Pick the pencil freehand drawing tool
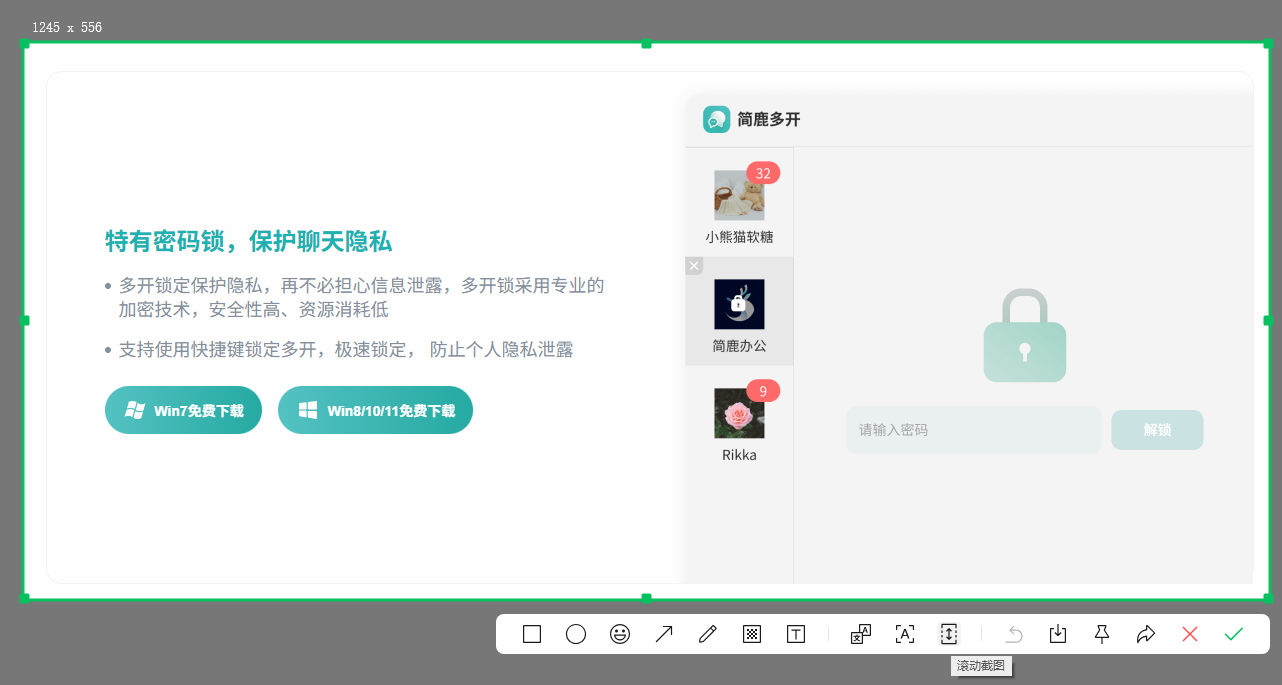Viewport: 1282px width, 685px height. coord(707,634)
